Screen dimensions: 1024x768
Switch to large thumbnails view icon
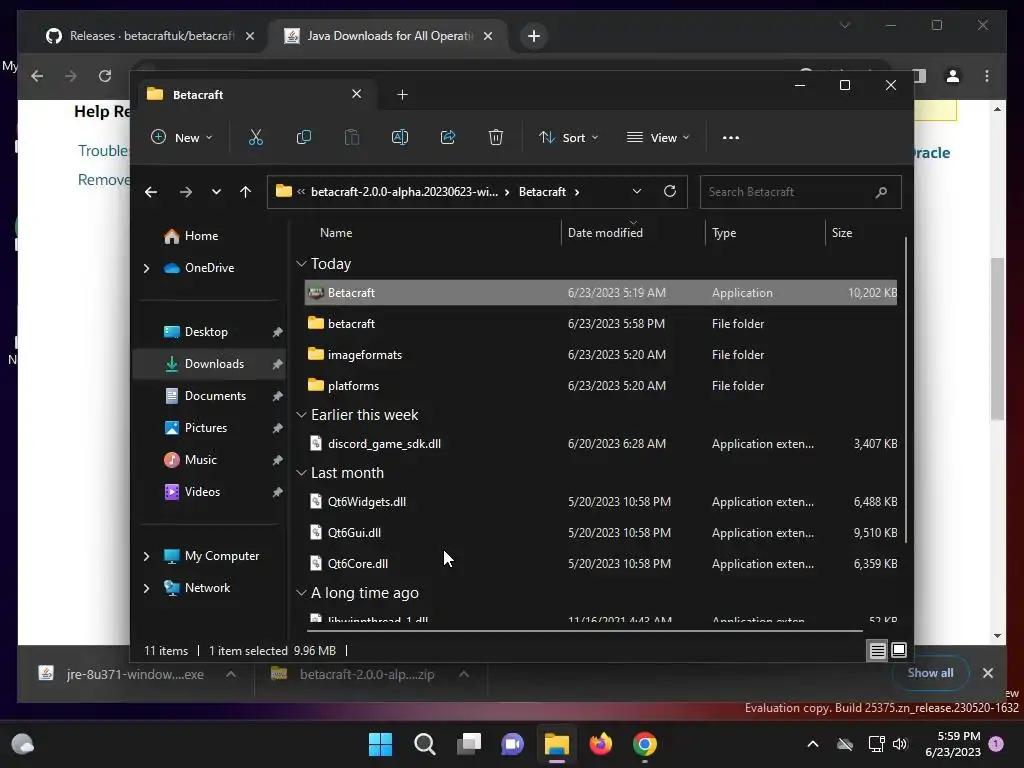(899, 650)
